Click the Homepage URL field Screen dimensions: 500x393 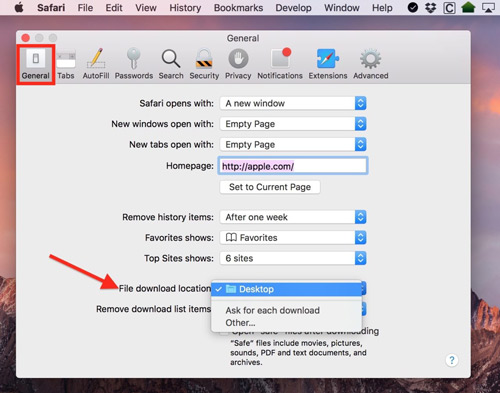coord(293,166)
